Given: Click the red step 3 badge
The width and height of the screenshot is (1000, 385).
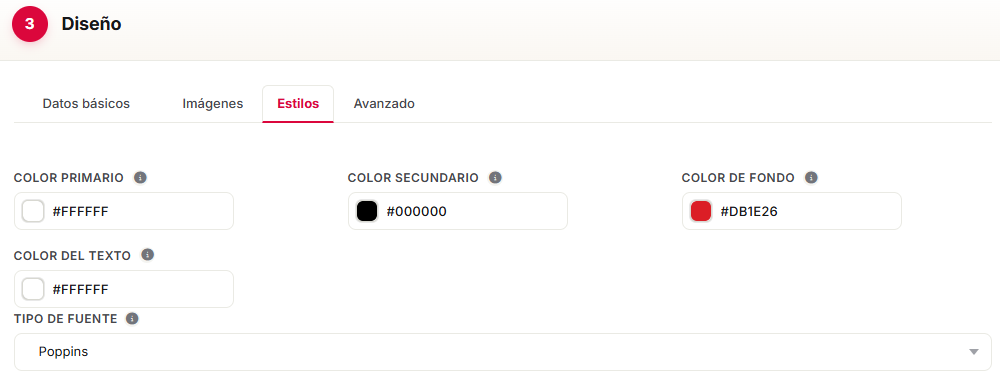Looking at the screenshot, I should 29,24.
